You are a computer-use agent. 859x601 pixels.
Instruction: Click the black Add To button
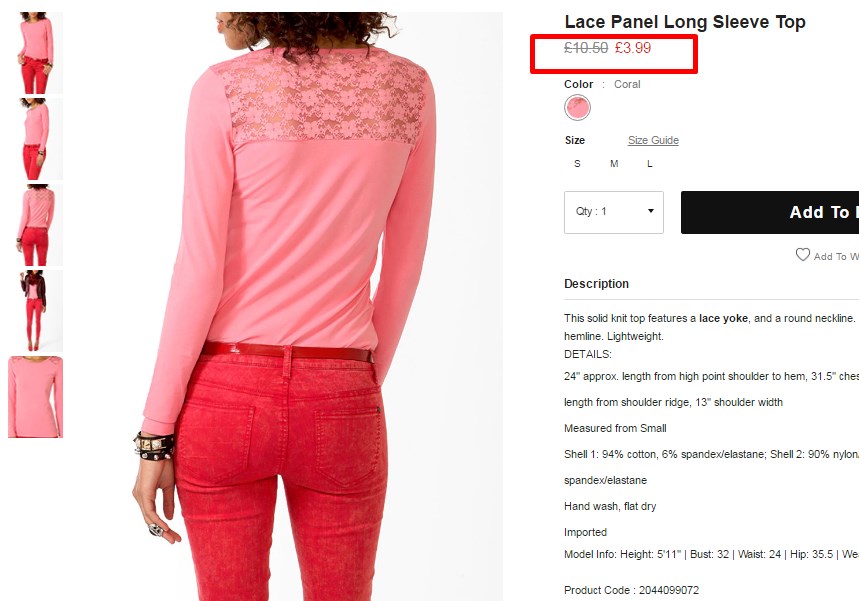tap(770, 212)
